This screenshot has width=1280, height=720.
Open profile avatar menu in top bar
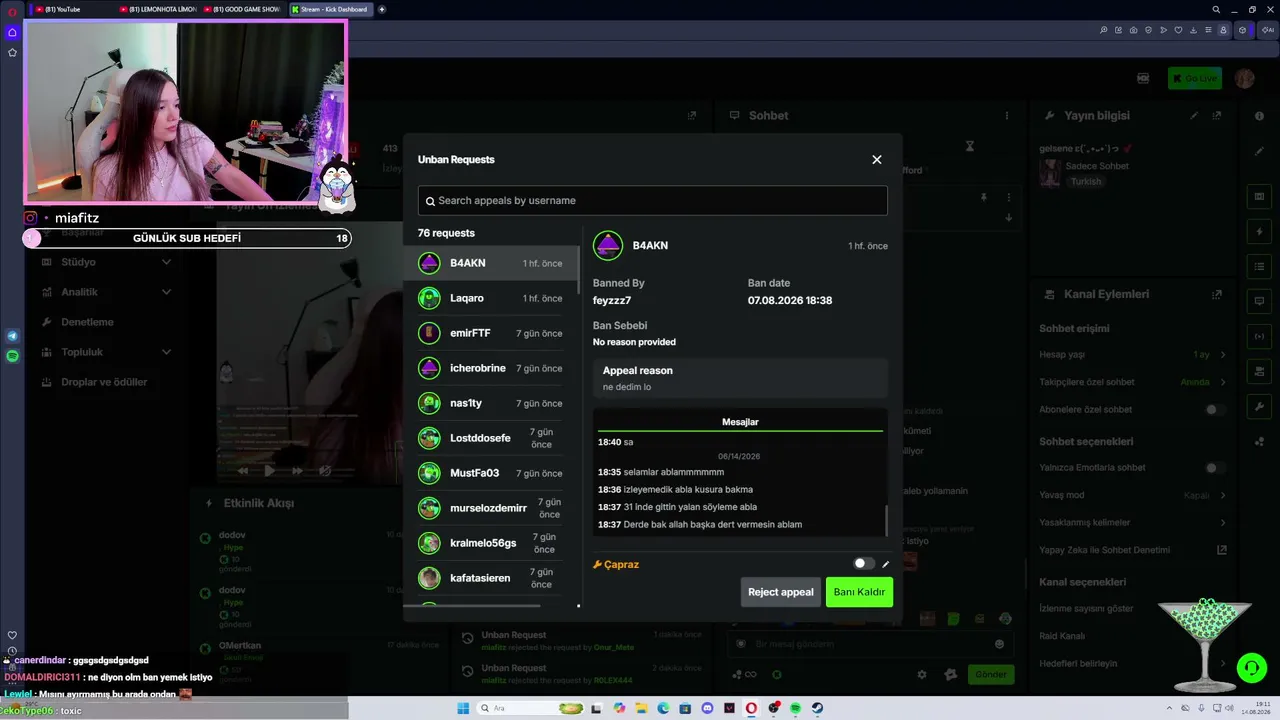(1245, 78)
